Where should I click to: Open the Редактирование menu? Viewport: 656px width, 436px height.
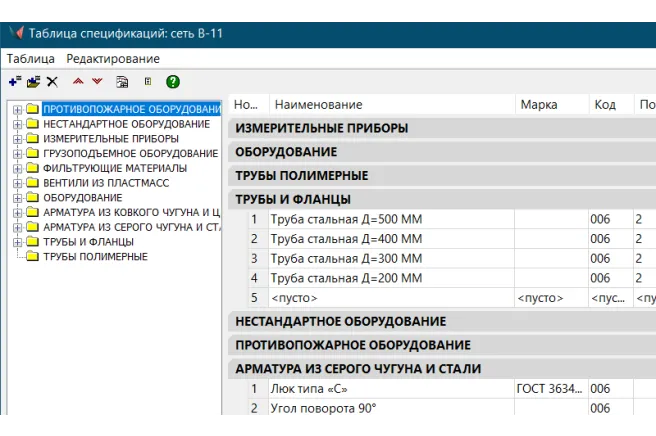point(113,59)
